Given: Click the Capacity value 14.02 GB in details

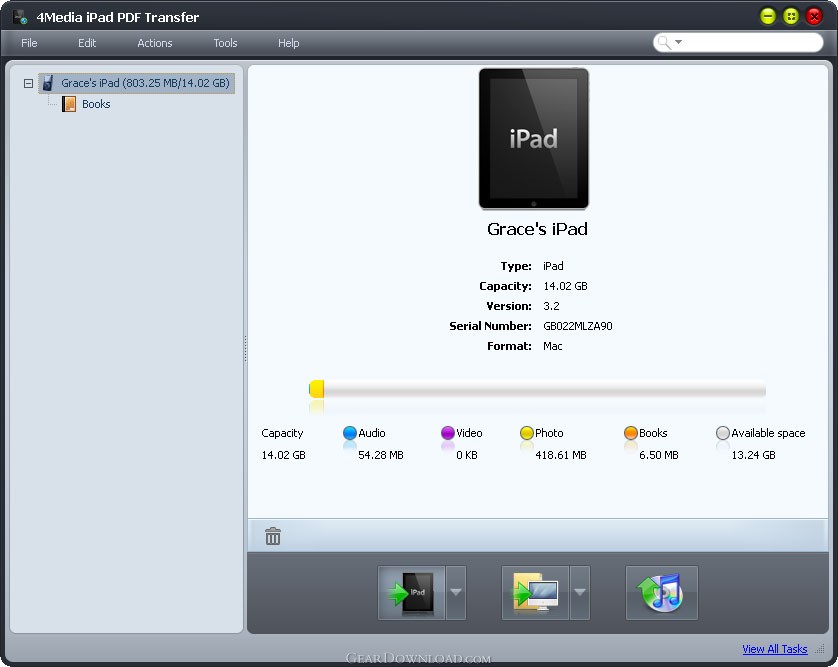Looking at the screenshot, I should point(565,286).
